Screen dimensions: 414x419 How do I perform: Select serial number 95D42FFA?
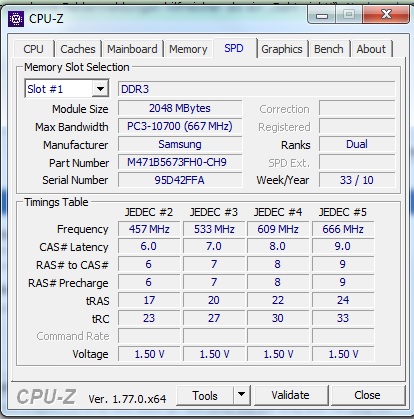click(180, 180)
